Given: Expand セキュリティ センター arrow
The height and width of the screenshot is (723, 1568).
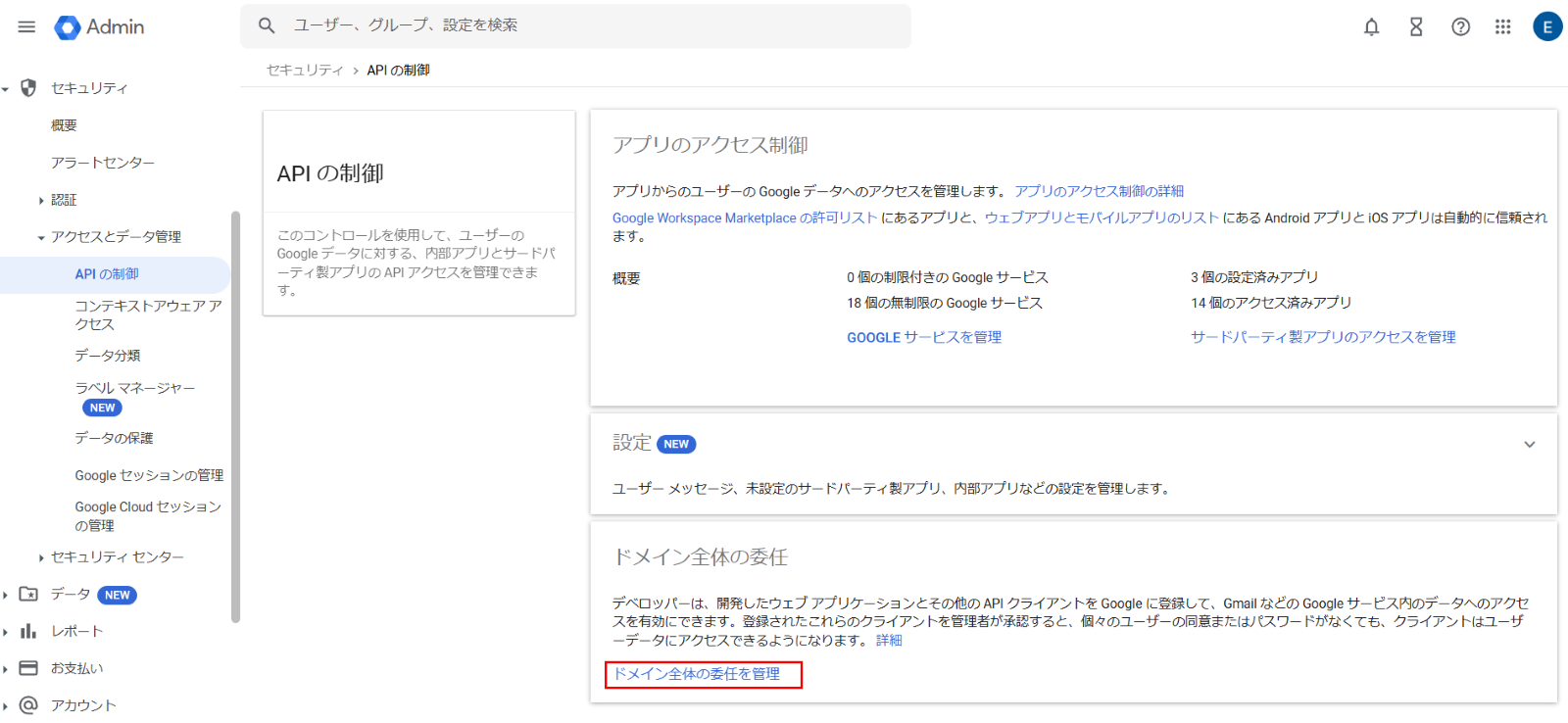Looking at the screenshot, I should pyautogui.click(x=41, y=557).
